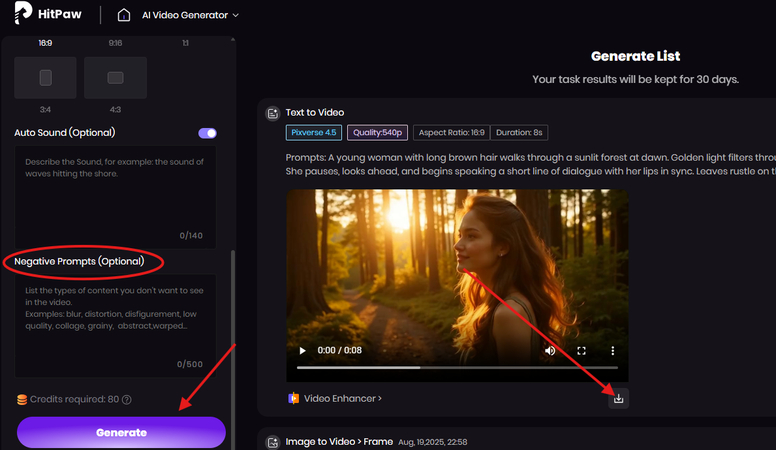776x450 pixels.
Task: Choose the 9:16 ratio label
Action: pyautogui.click(x=115, y=43)
